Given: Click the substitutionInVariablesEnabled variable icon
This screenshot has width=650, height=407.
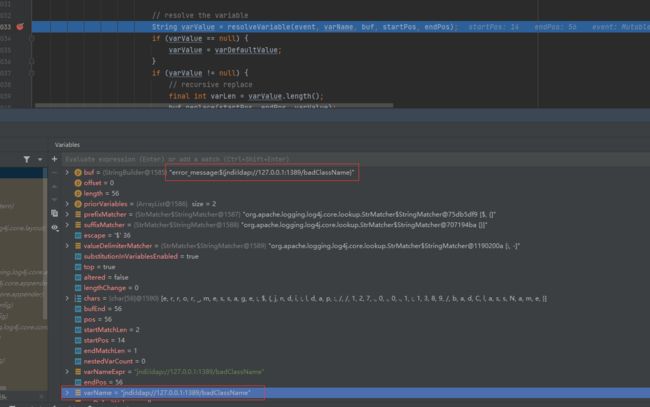Looking at the screenshot, I should coord(78,257).
